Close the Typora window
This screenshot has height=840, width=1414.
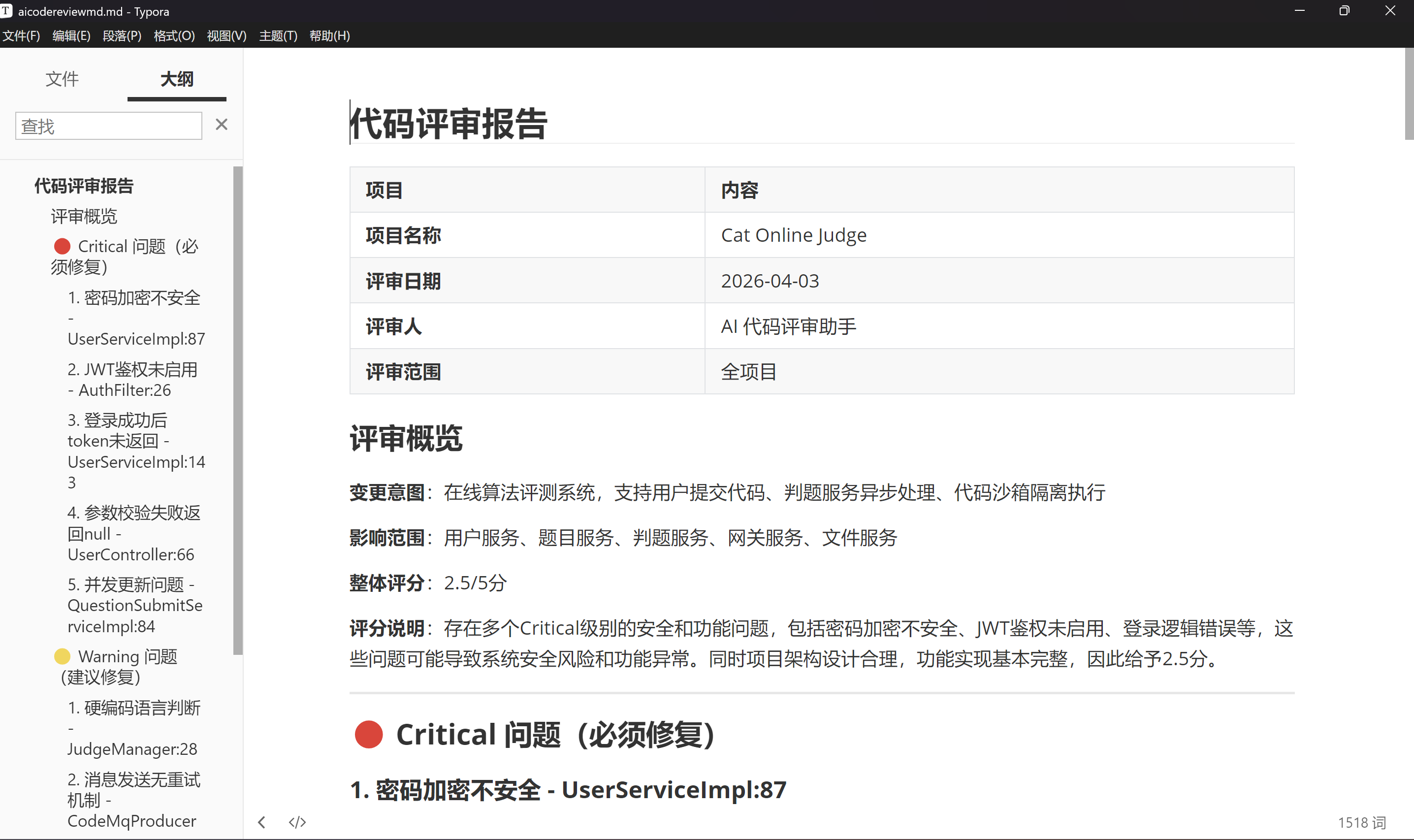1390,11
